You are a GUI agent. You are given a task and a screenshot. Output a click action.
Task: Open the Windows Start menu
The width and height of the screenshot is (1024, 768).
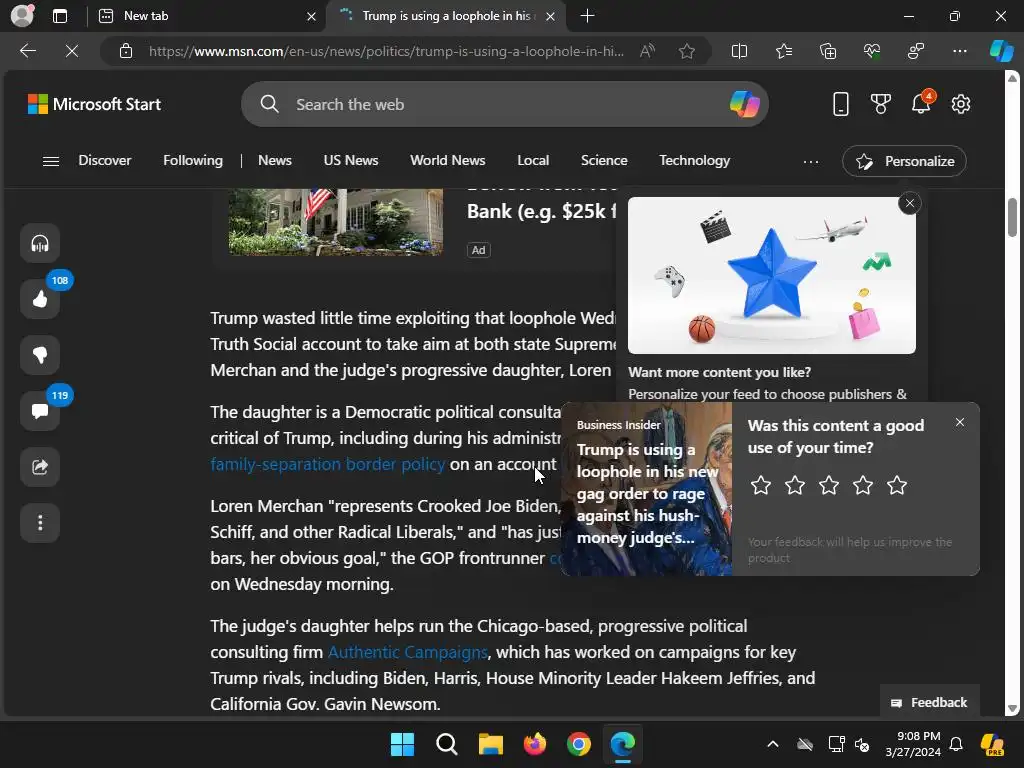(402, 744)
